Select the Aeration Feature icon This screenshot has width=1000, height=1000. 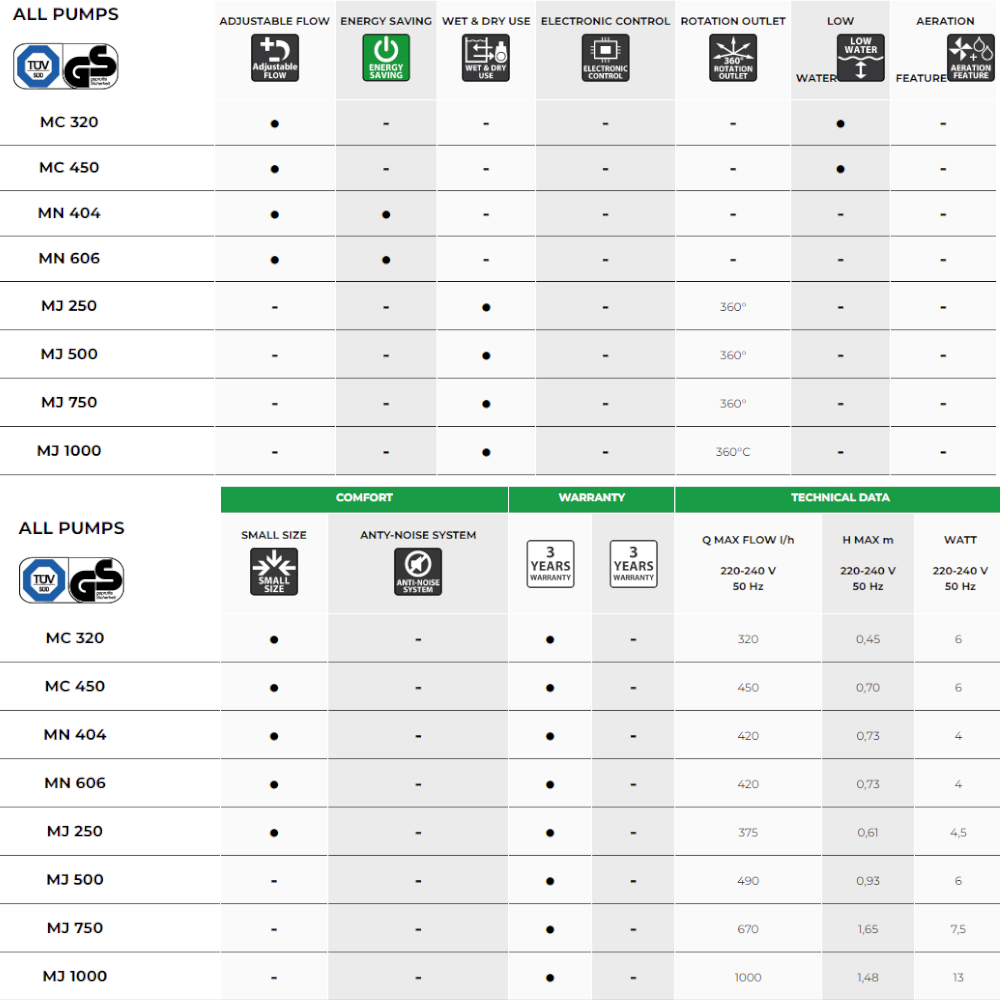pyautogui.click(x=970, y=58)
